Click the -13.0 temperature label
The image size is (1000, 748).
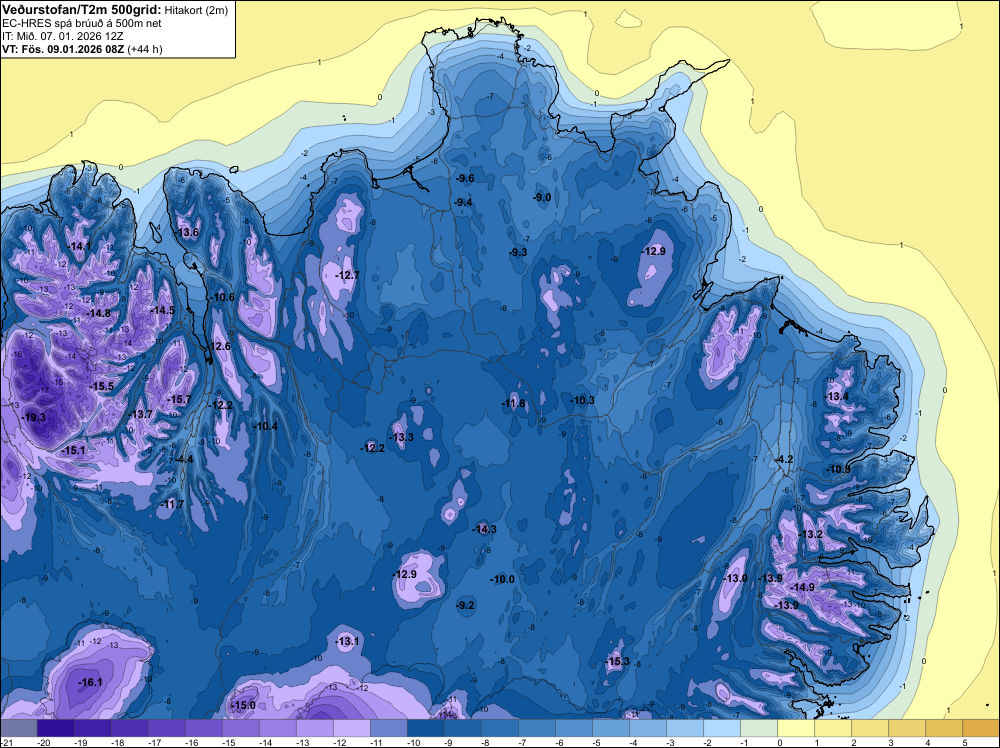pyautogui.click(x=736, y=578)
